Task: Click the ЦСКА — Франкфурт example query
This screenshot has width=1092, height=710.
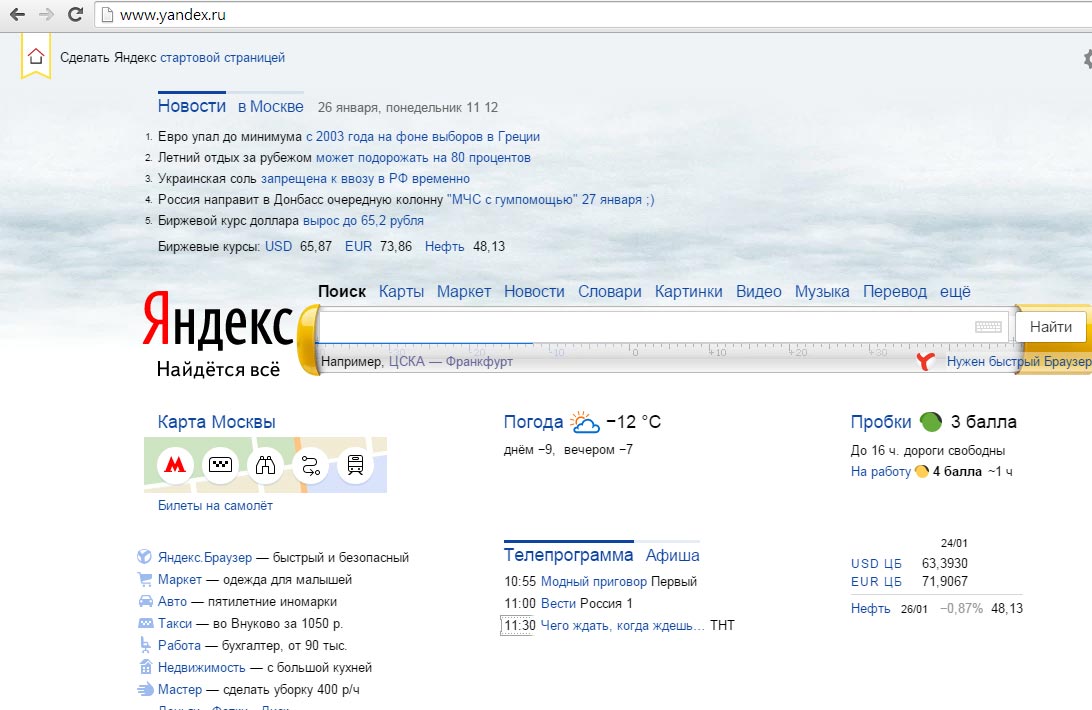Action: pyautogui.click(x=451, y=361)
